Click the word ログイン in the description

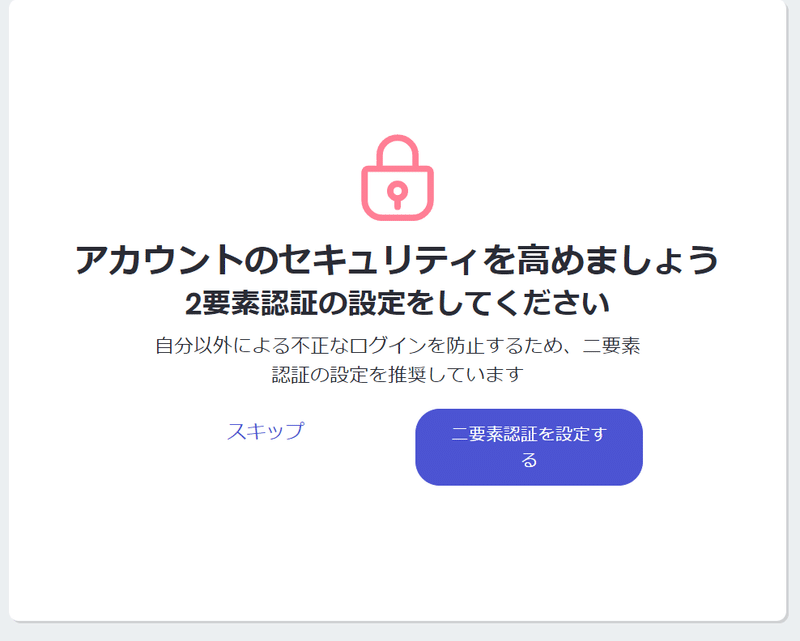tap(388, 346)
